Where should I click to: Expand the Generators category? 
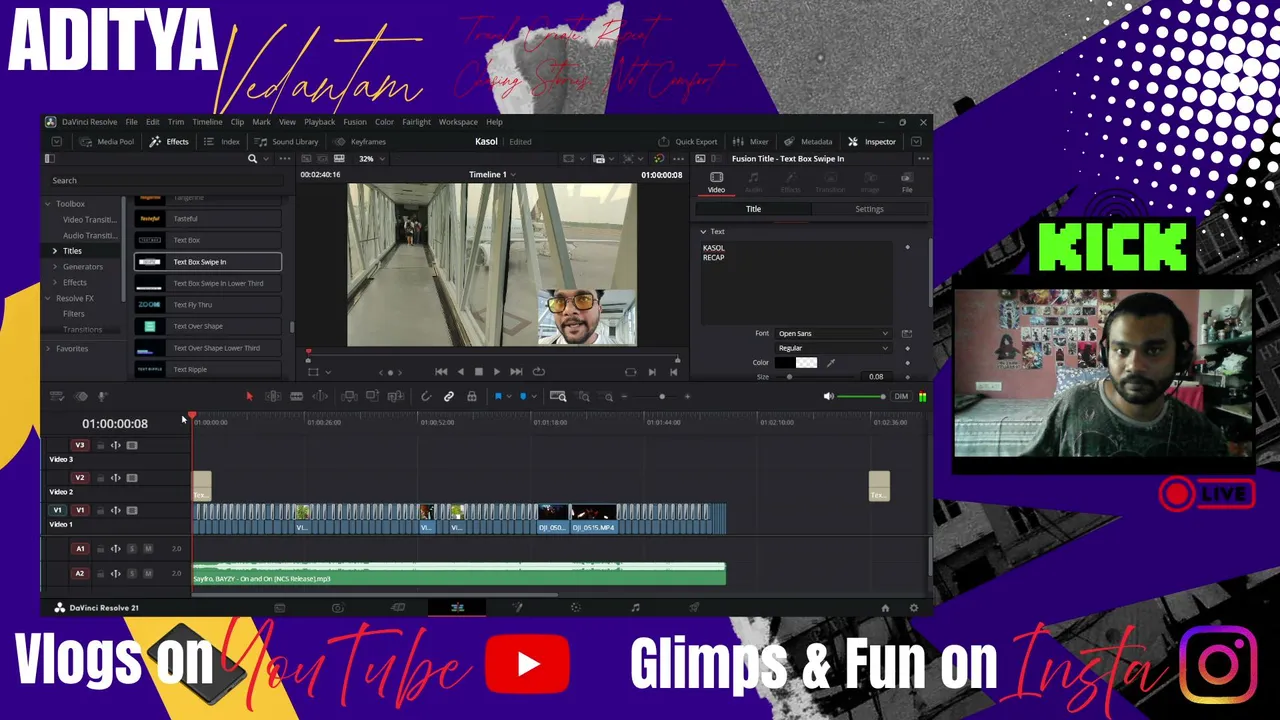[55, 267]
